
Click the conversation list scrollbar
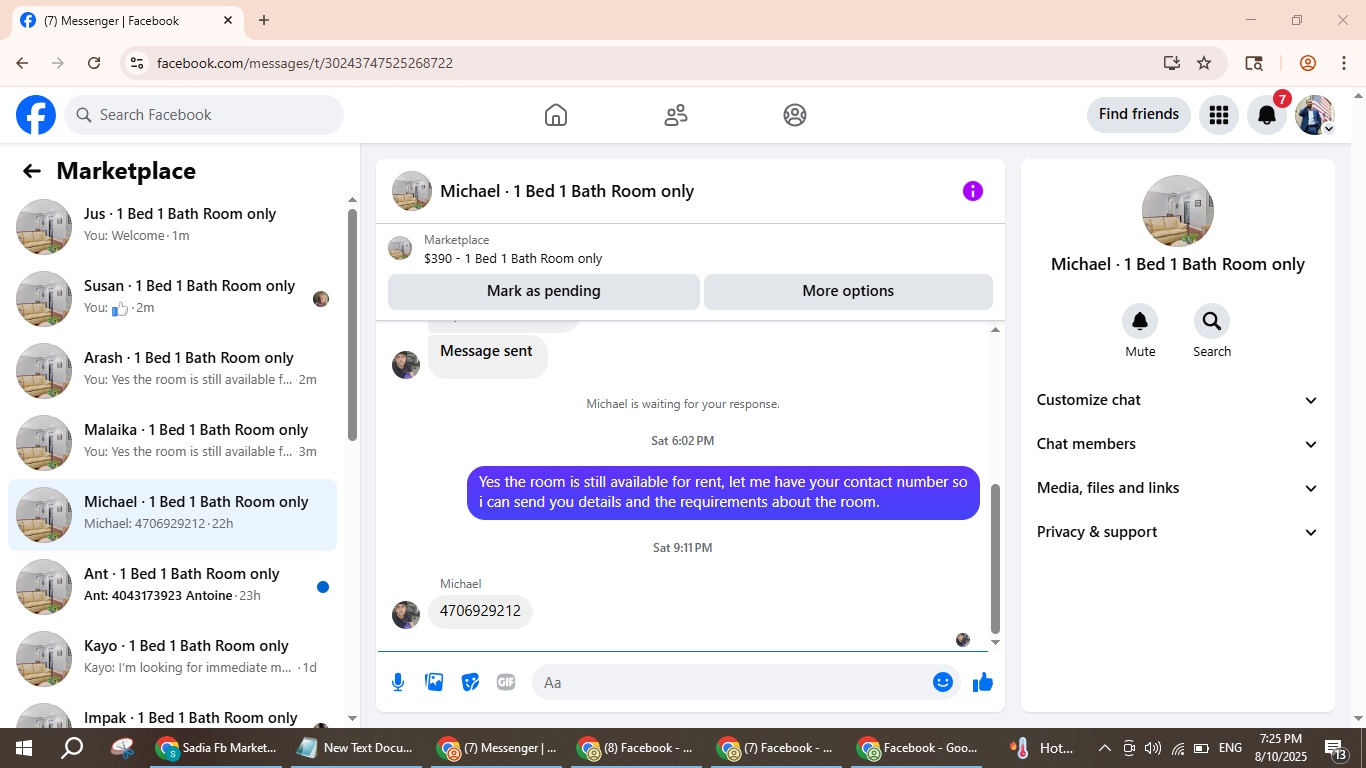pos(352,324)
